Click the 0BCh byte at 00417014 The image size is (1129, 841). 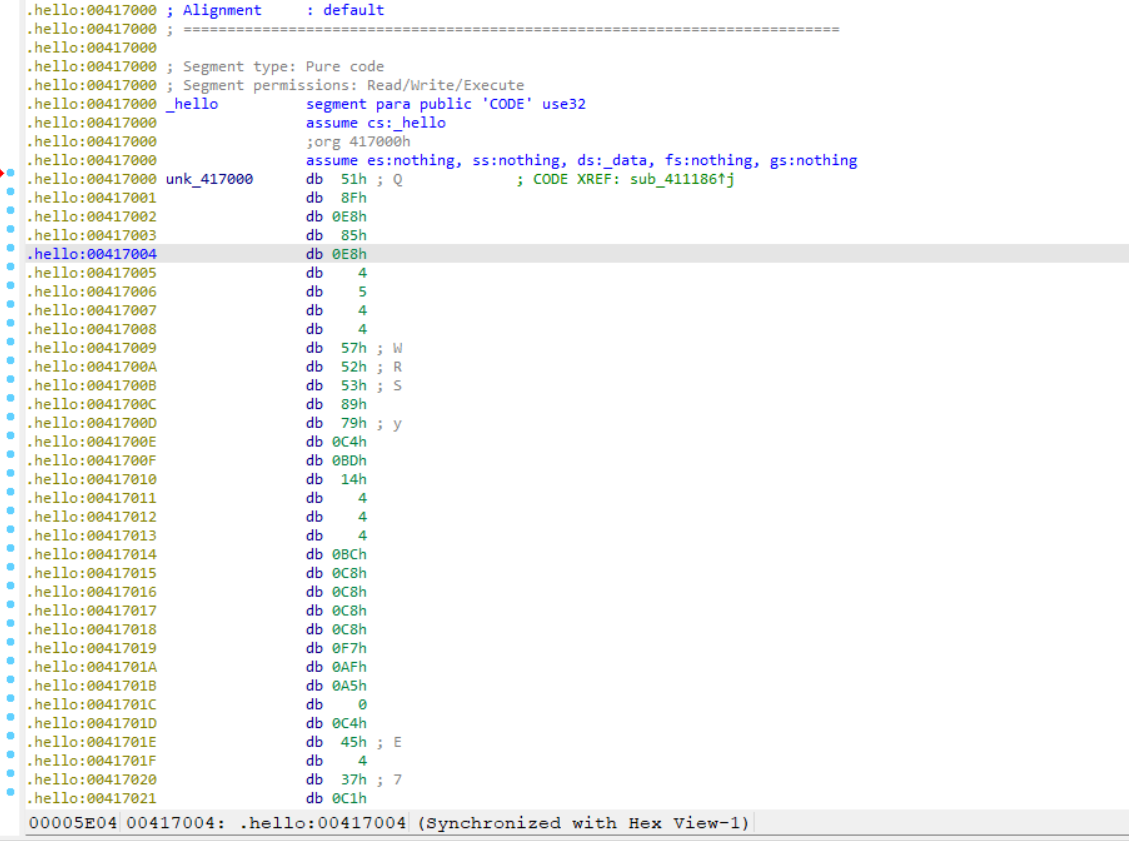point(349,554)
